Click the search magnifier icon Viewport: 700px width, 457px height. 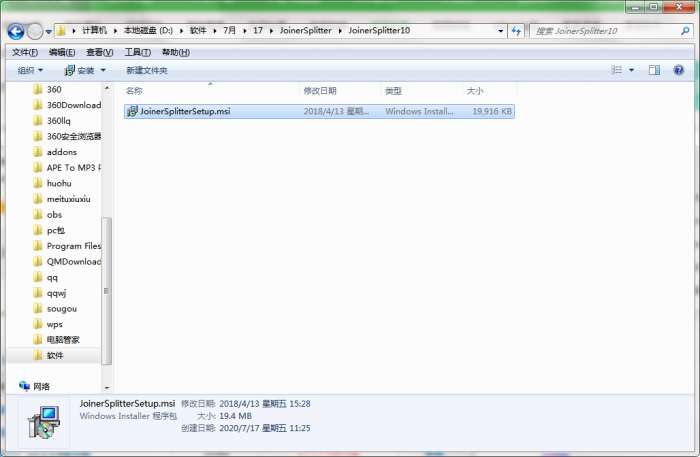tap(685, 31)
